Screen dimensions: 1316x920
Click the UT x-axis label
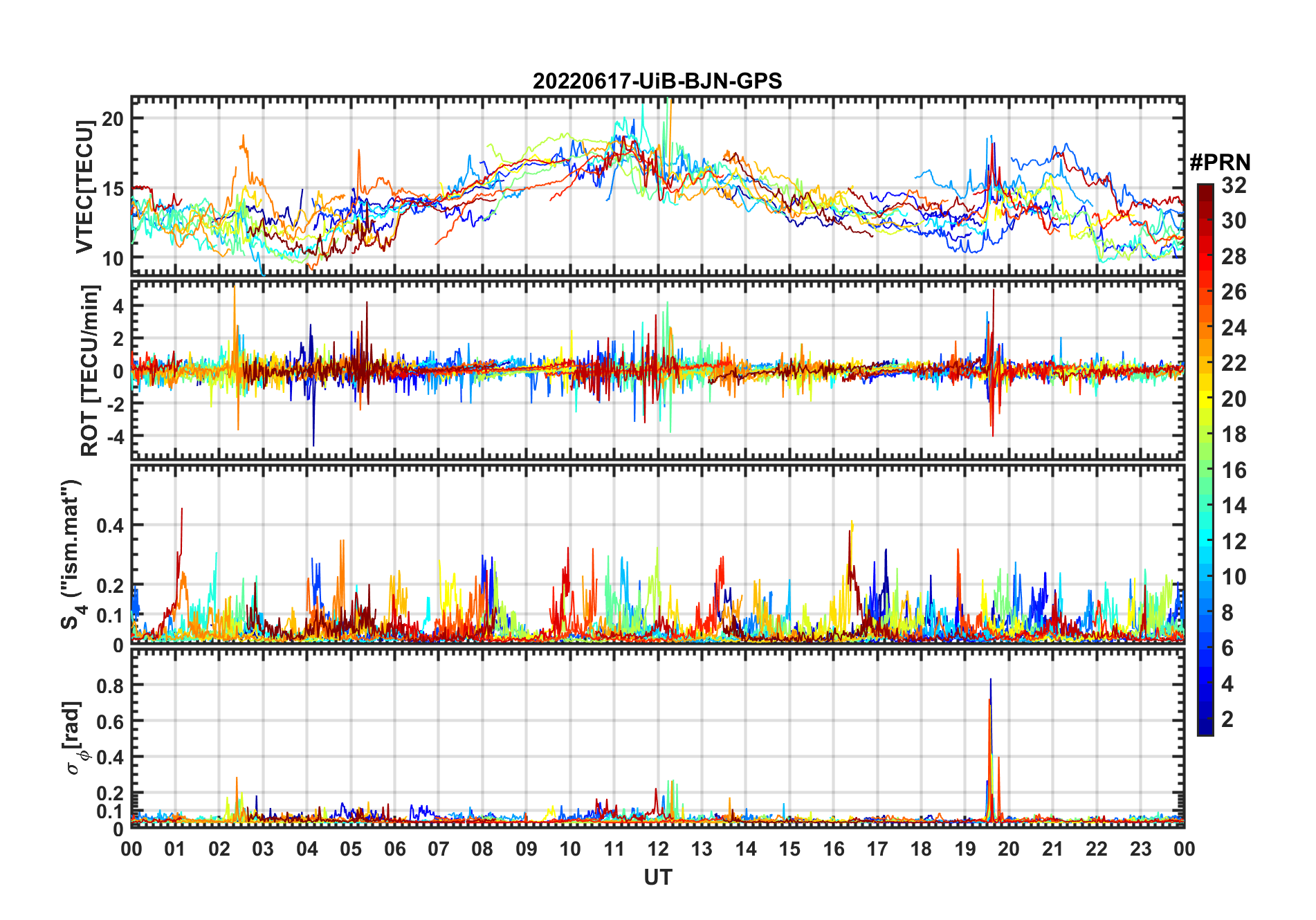(x=658, y=878)
